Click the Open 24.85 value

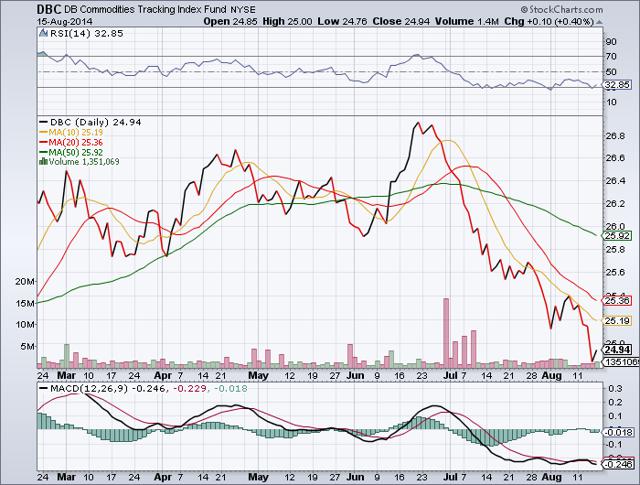[230, 22]
